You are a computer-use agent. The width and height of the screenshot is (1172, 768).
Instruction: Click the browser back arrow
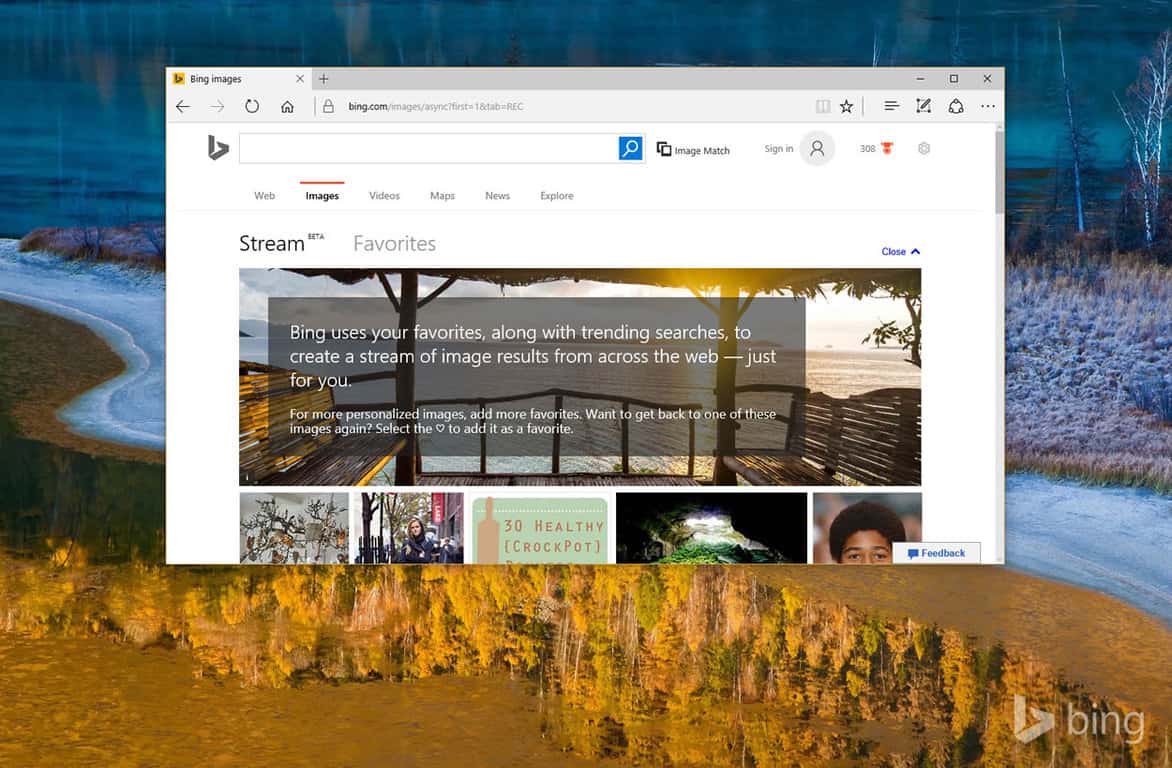pyautogui.click(x=182, y=106)
